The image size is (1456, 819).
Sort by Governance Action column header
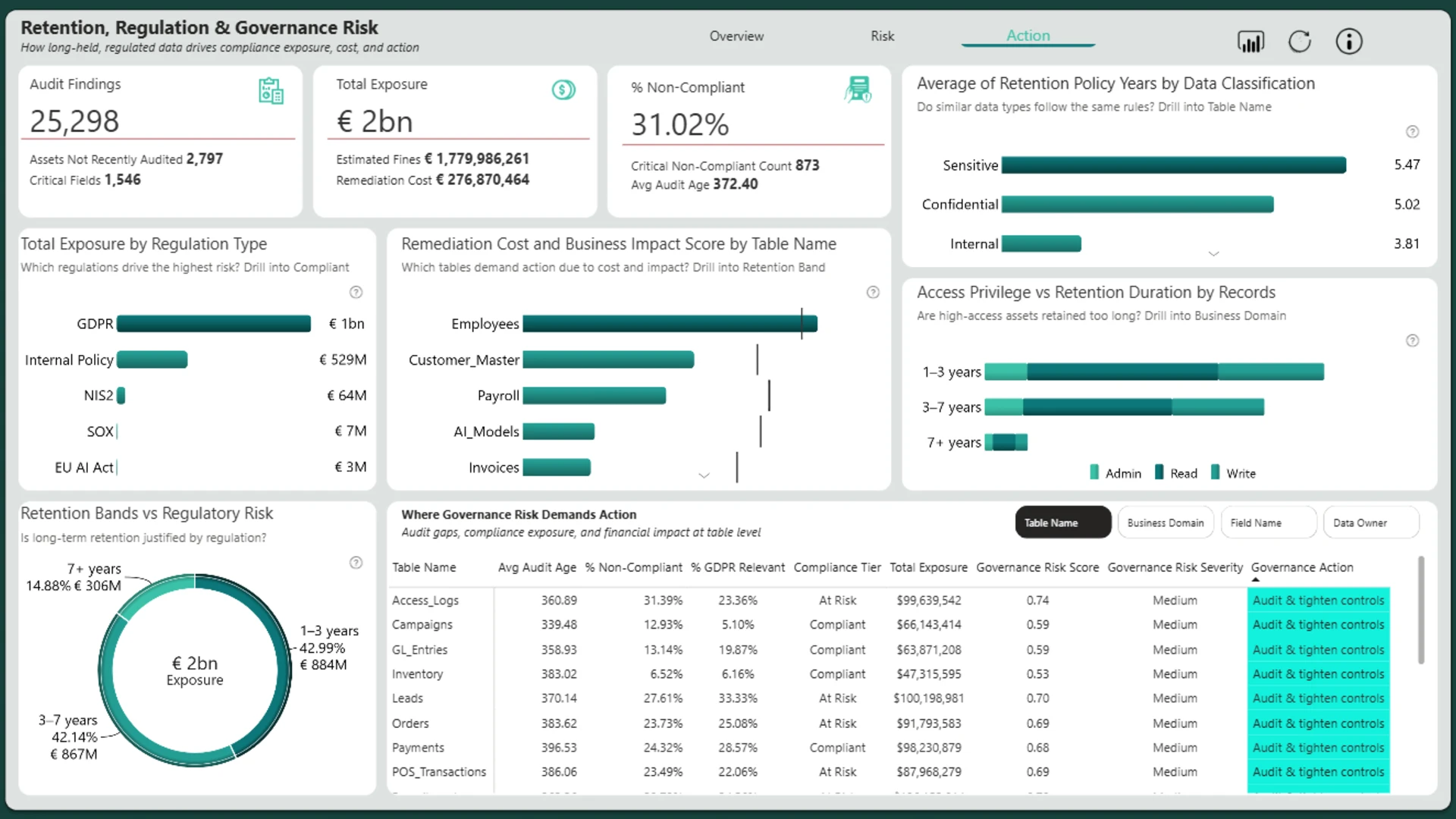[x=1301, y=567]
